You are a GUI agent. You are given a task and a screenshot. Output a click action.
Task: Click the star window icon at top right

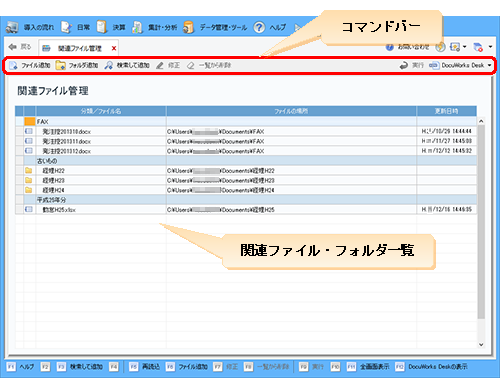(x=455, y=47)
